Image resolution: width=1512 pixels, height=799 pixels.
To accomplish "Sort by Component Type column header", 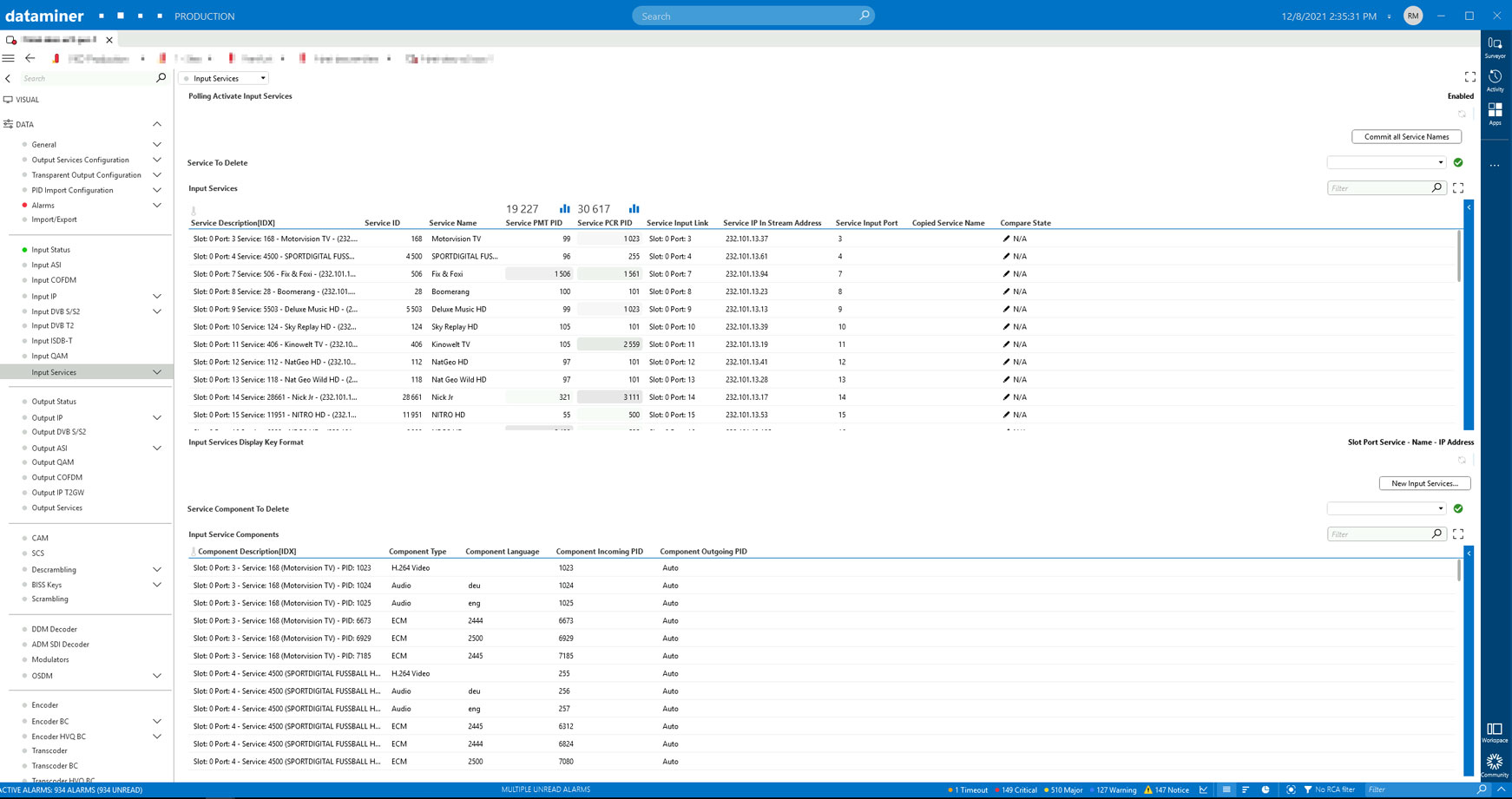I will click(x=417, y=552).
